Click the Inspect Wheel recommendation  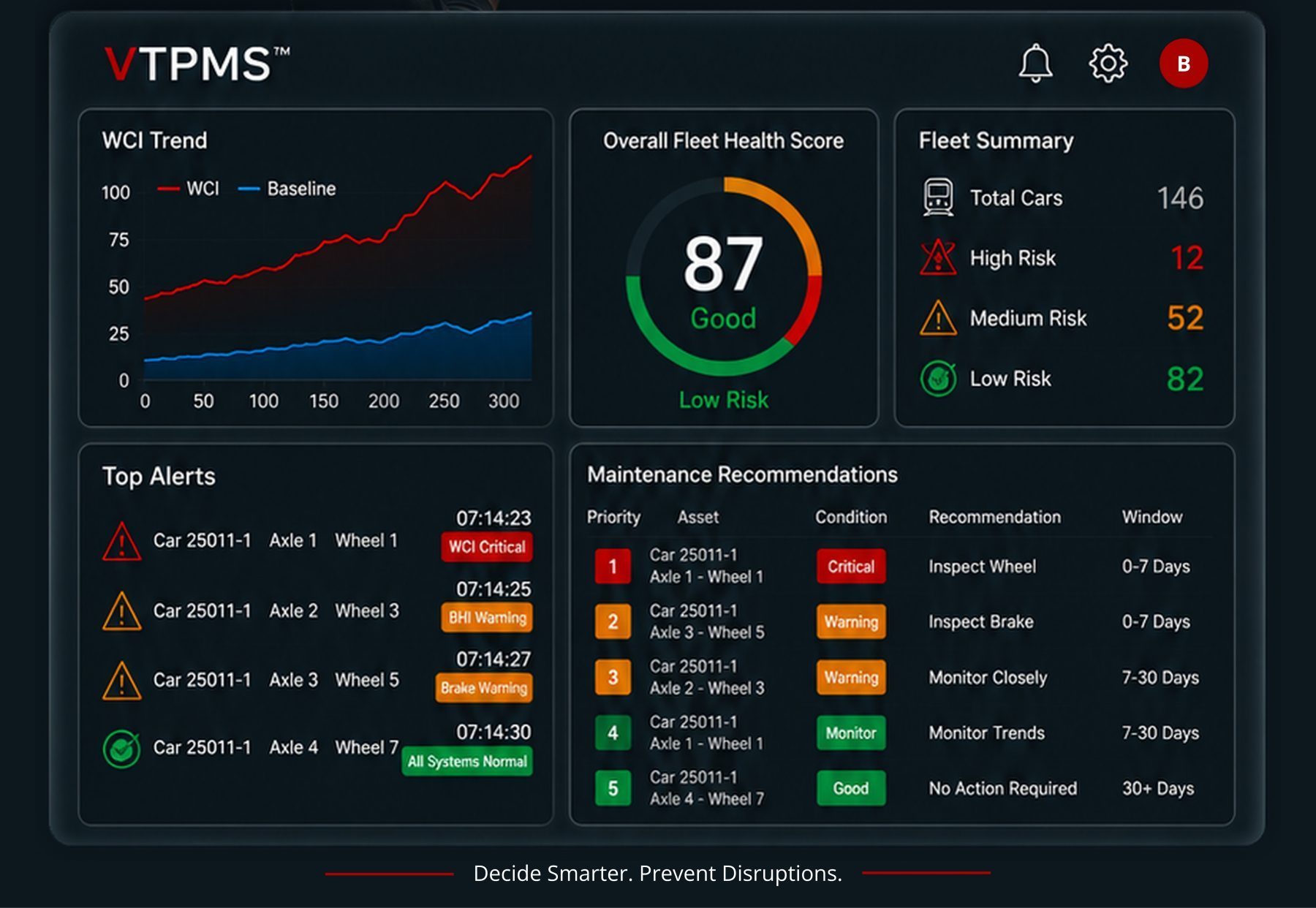[x=982, y=567]
